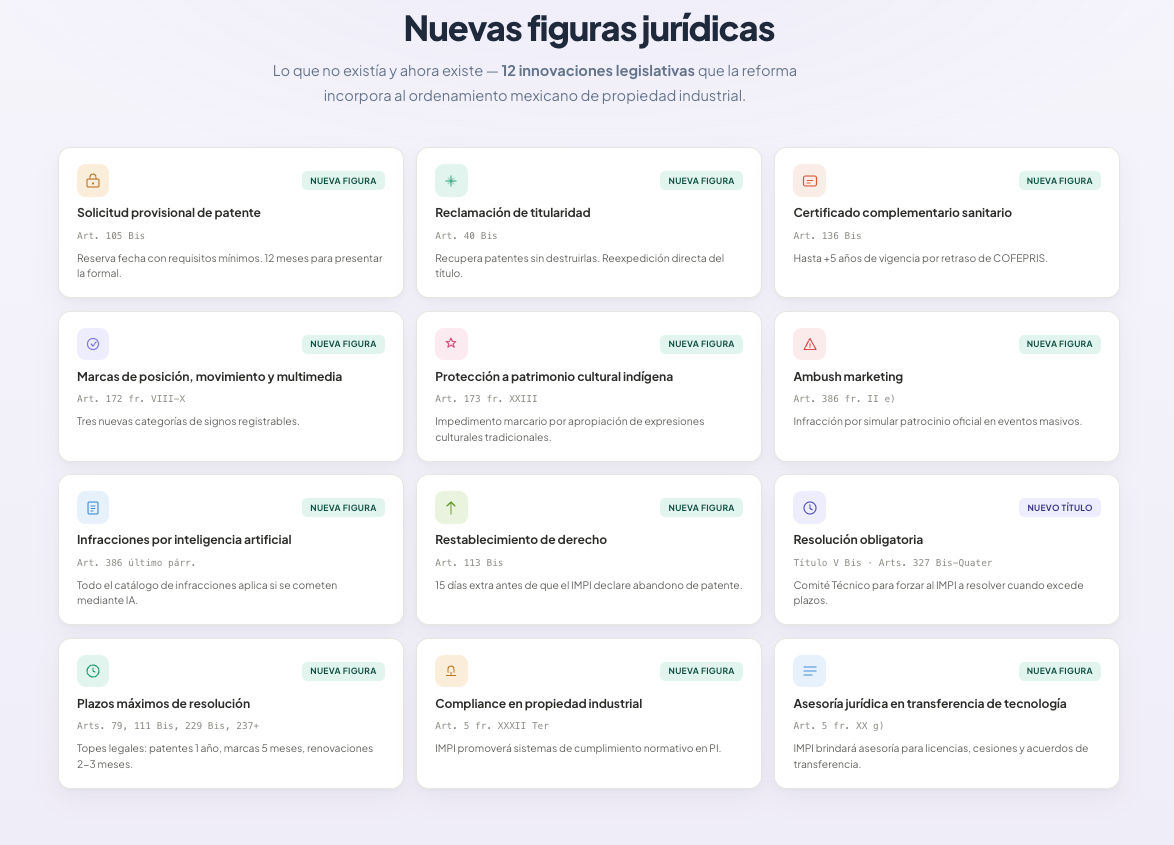This screenshot has width=1174, height=845.
Task: Click the warning triangle icon on Ambush marketing card
Action: point(809,344)
